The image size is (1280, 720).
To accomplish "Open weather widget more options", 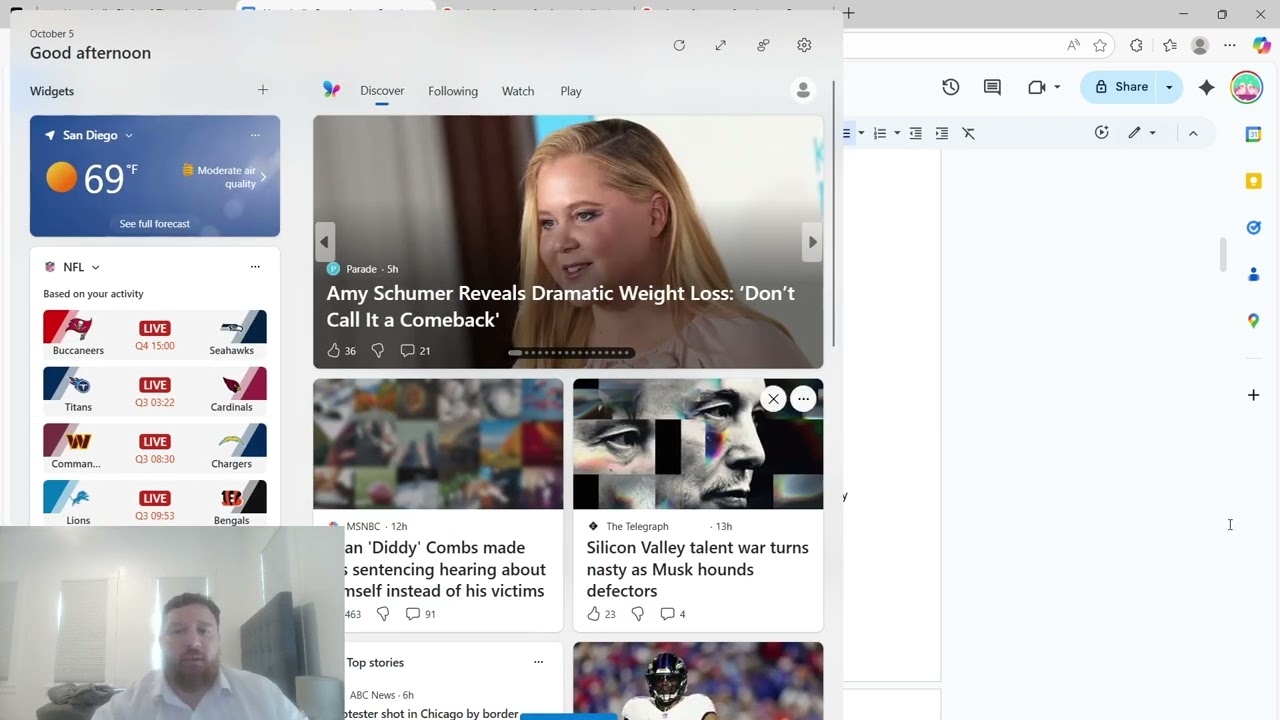I will pos(255,135).
